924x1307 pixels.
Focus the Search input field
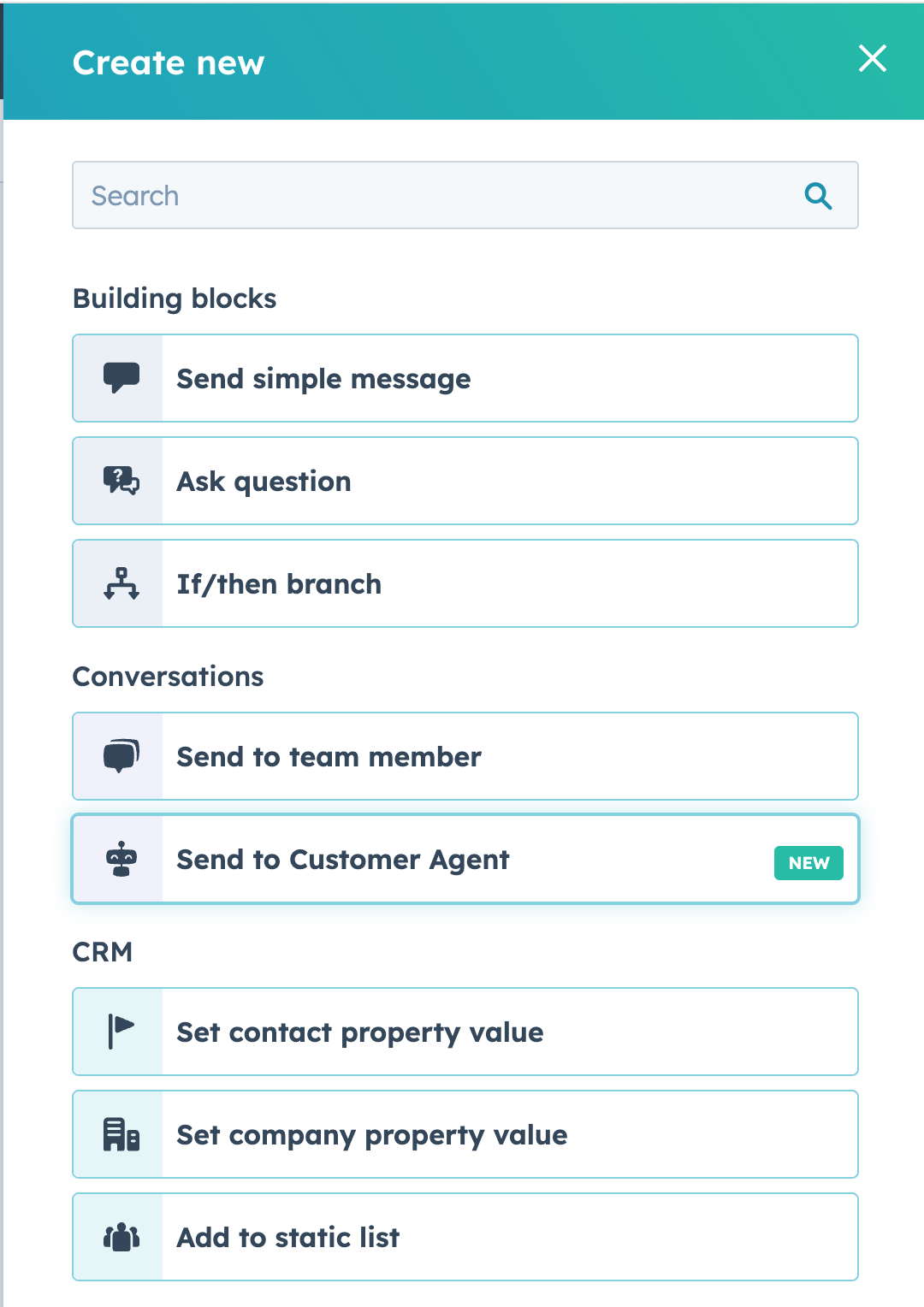[x=465, y=195]
